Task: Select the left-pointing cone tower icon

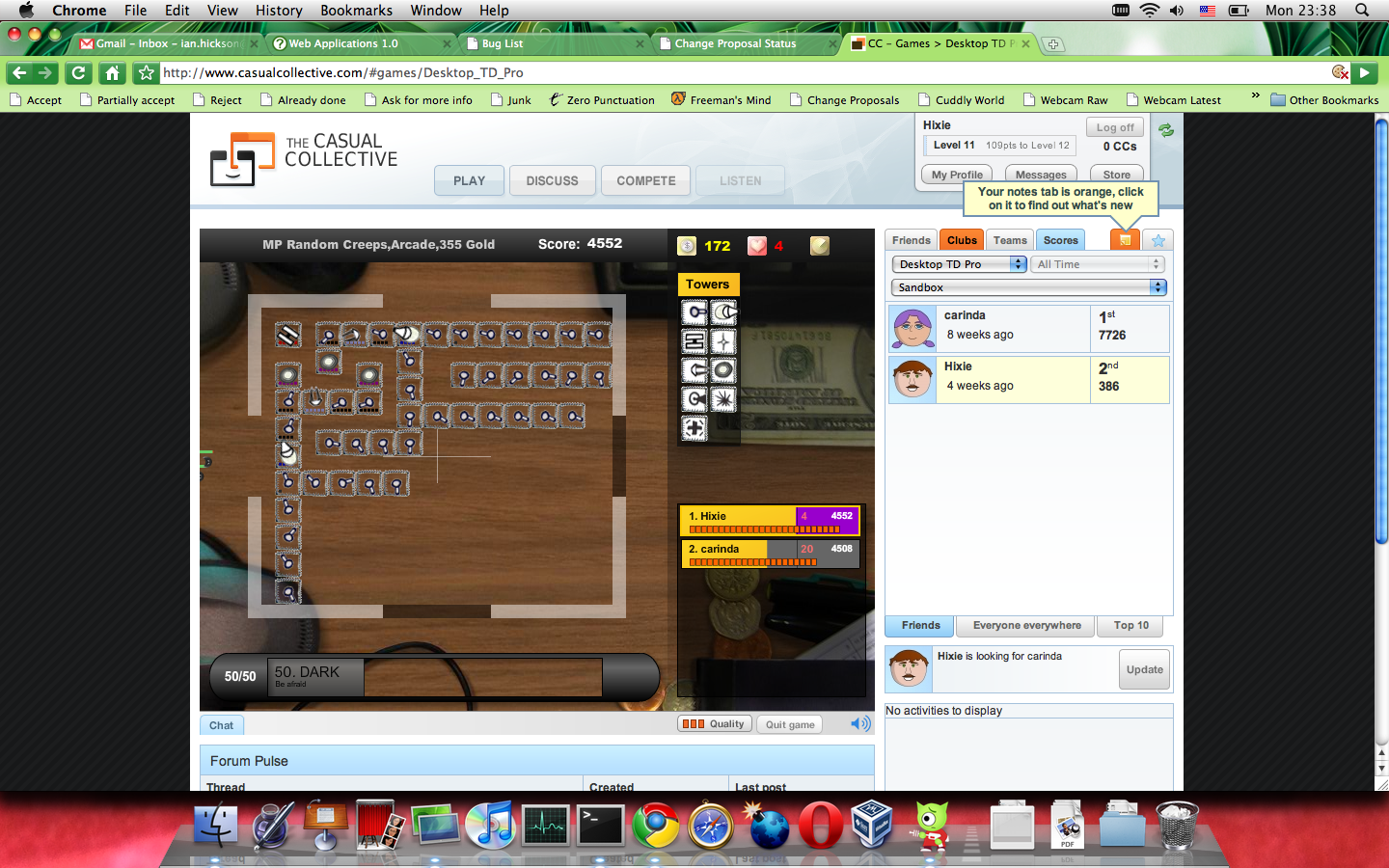Action: (694, 370)
